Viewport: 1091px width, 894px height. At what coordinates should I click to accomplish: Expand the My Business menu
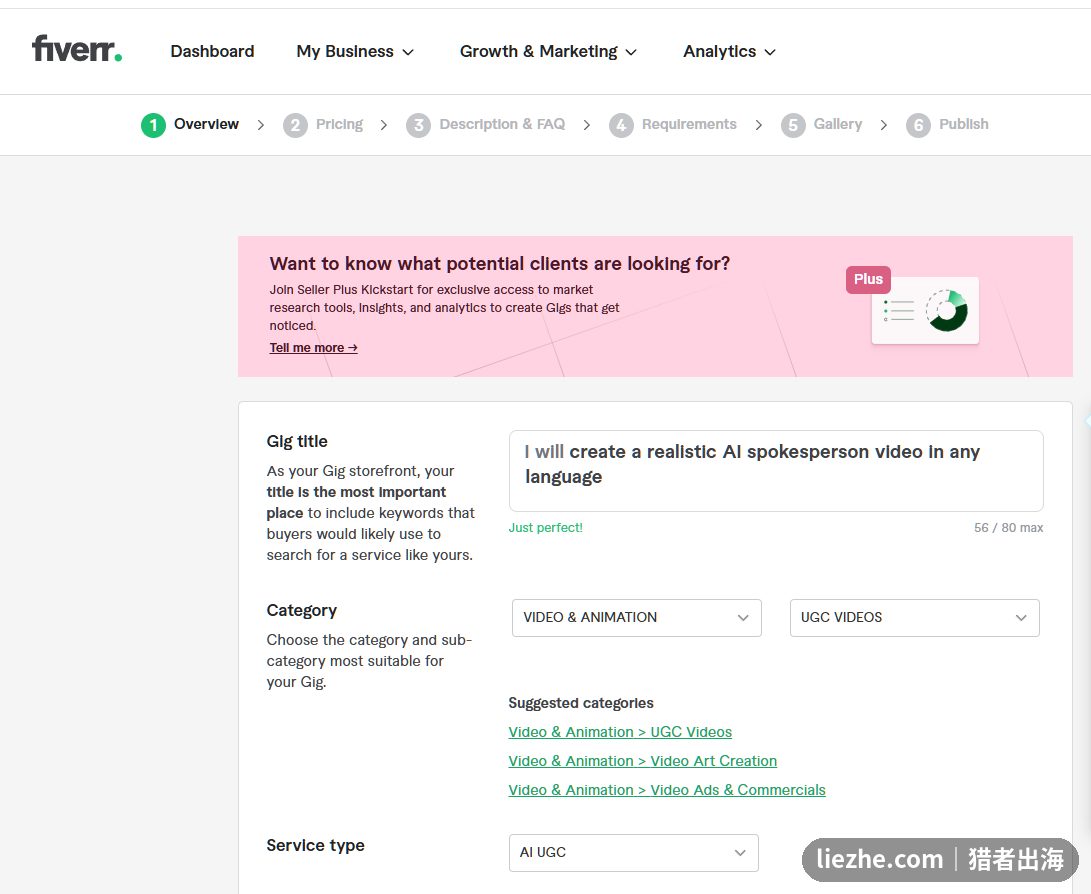[x=355, y=51]
